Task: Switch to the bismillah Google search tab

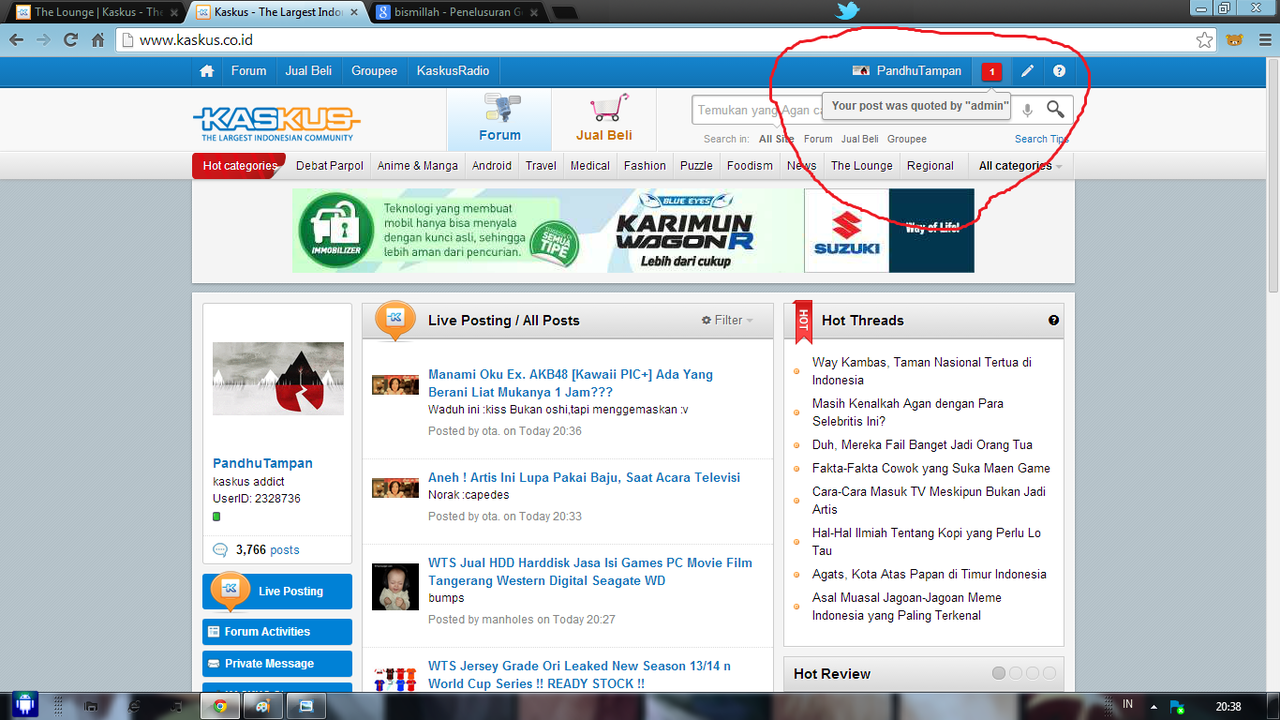Action: point(457,12)
